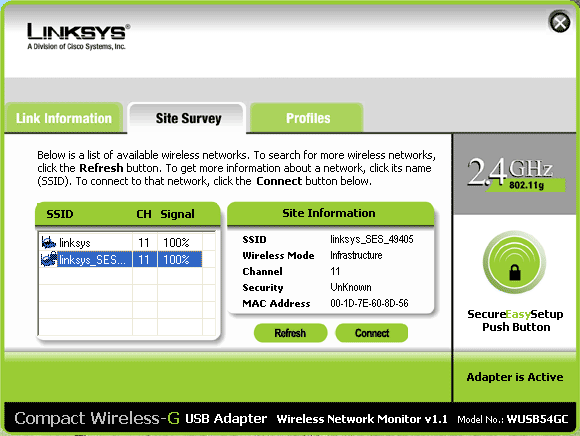Image resolution: width=580 pixels, height=436 pixels.
Task: Connect to the selected network
Action: point(372,333)
